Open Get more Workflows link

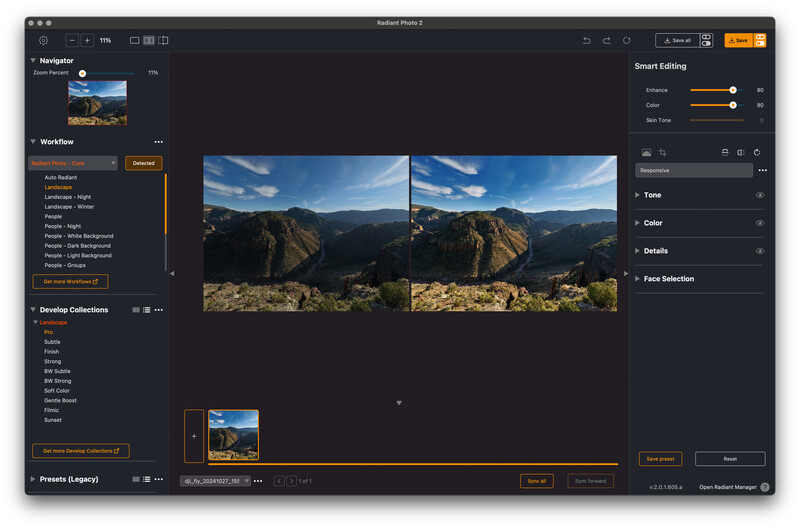click(70, 282)
